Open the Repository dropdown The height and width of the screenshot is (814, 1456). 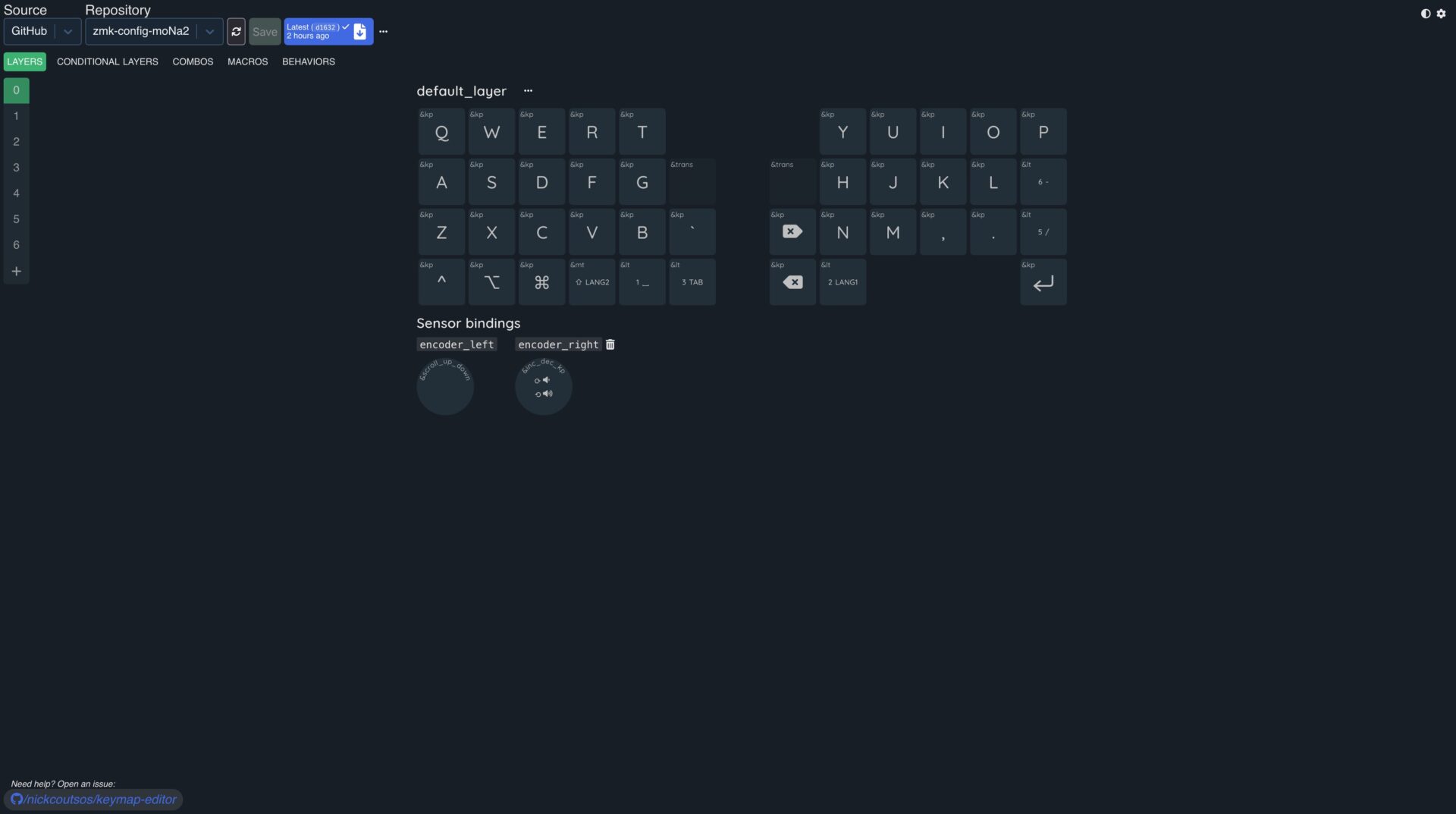[210, 31]
